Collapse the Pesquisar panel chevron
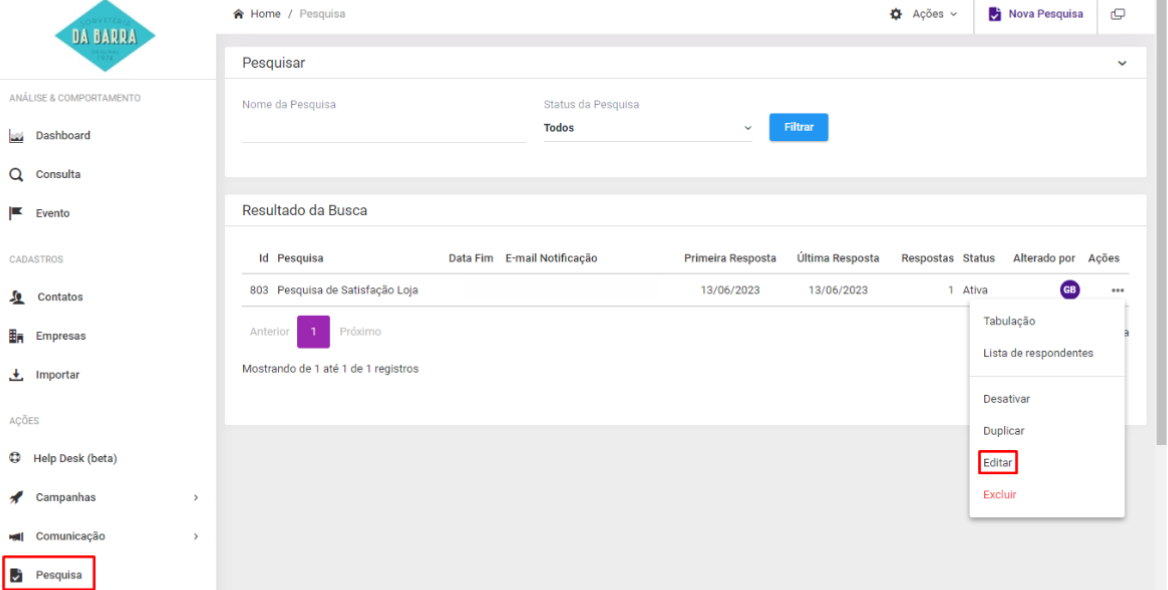This screenshot has height=590, width=1168. [x=1122, y=64]
